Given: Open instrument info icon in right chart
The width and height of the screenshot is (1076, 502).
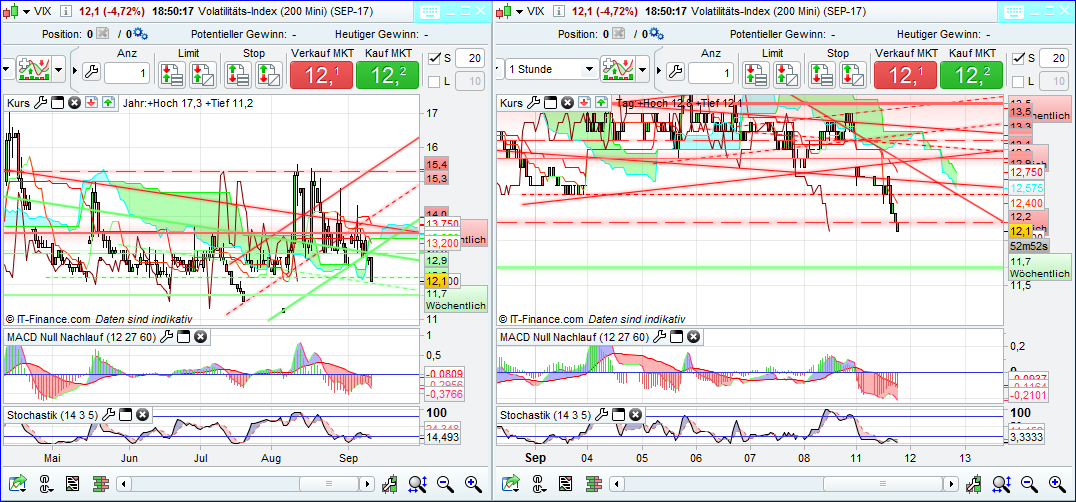Looking at the screenshot, I should (557, 11).
